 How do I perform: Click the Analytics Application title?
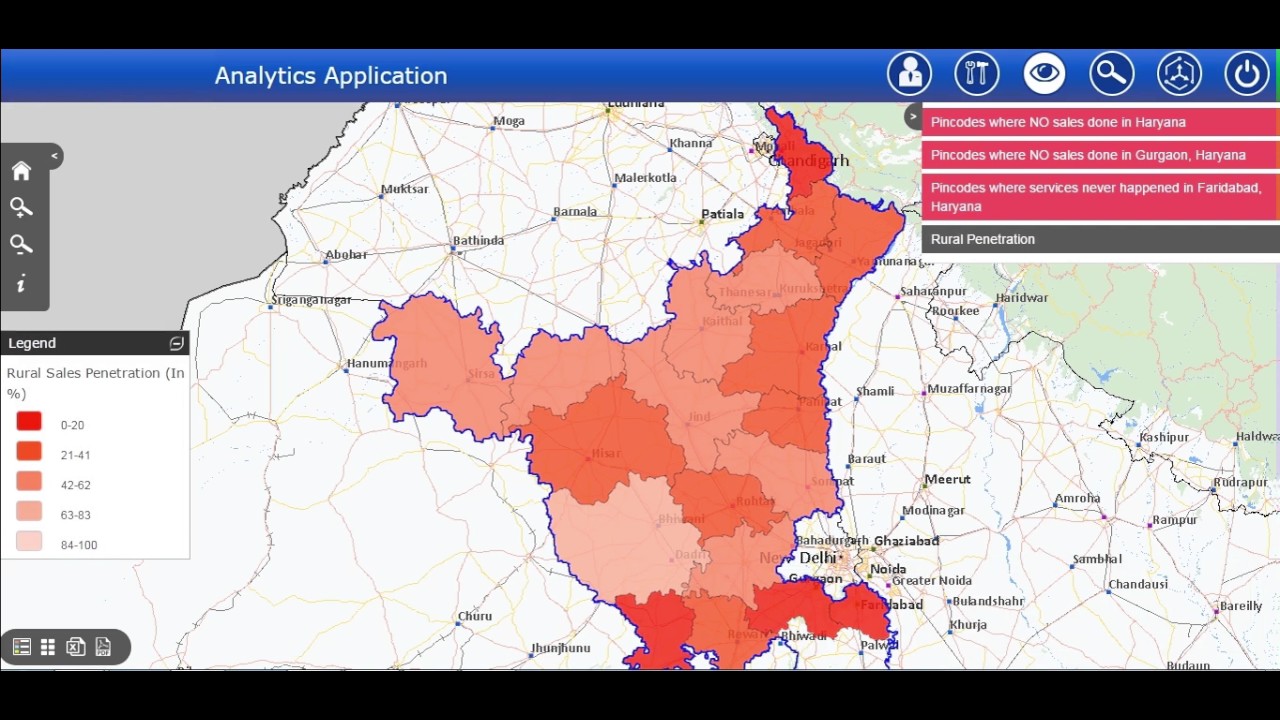[331, 76]
